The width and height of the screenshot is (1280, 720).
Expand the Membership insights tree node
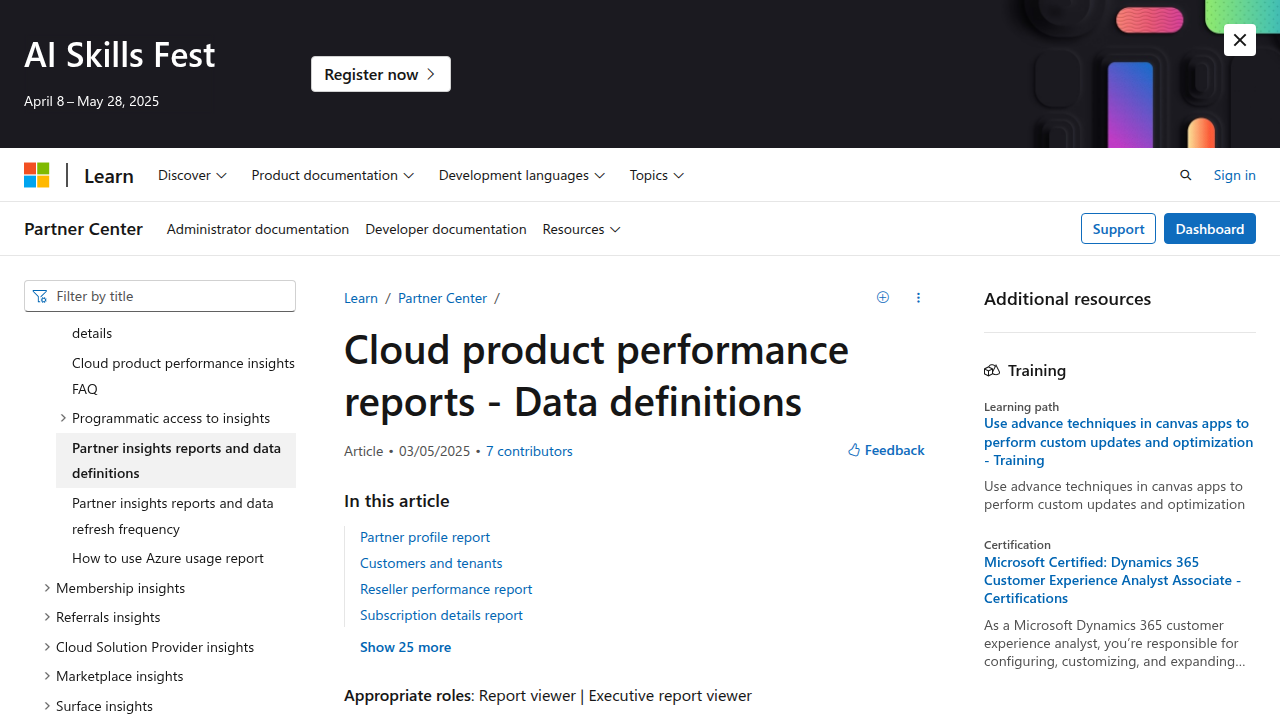[x=47, y=588]
